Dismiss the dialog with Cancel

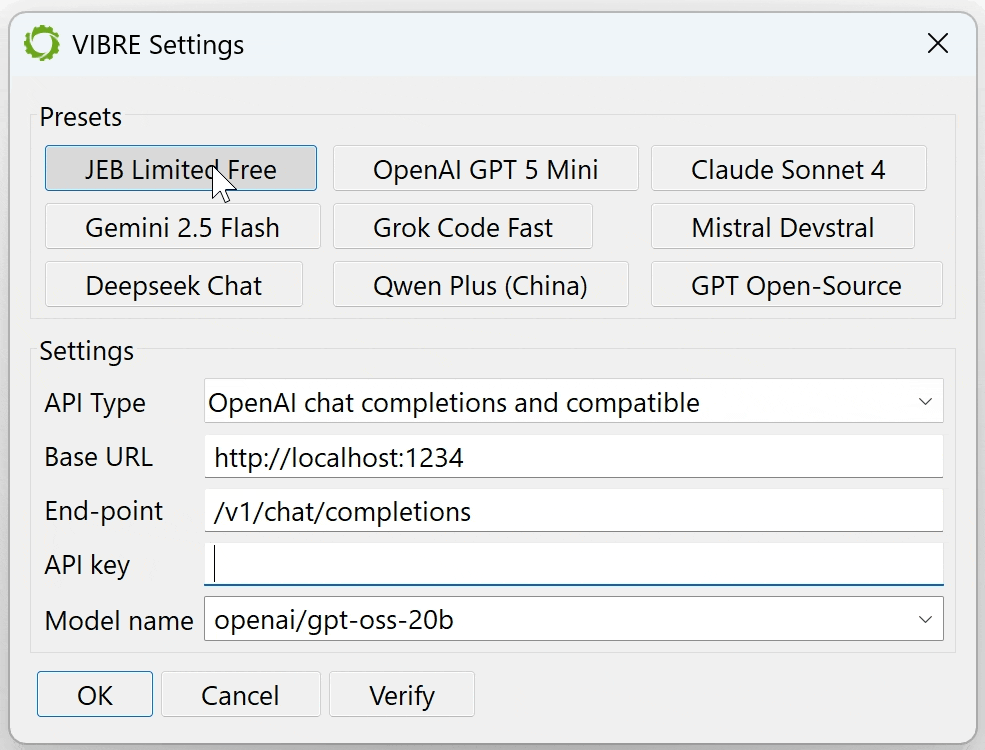pyautogui.click(x=241, y=694)
